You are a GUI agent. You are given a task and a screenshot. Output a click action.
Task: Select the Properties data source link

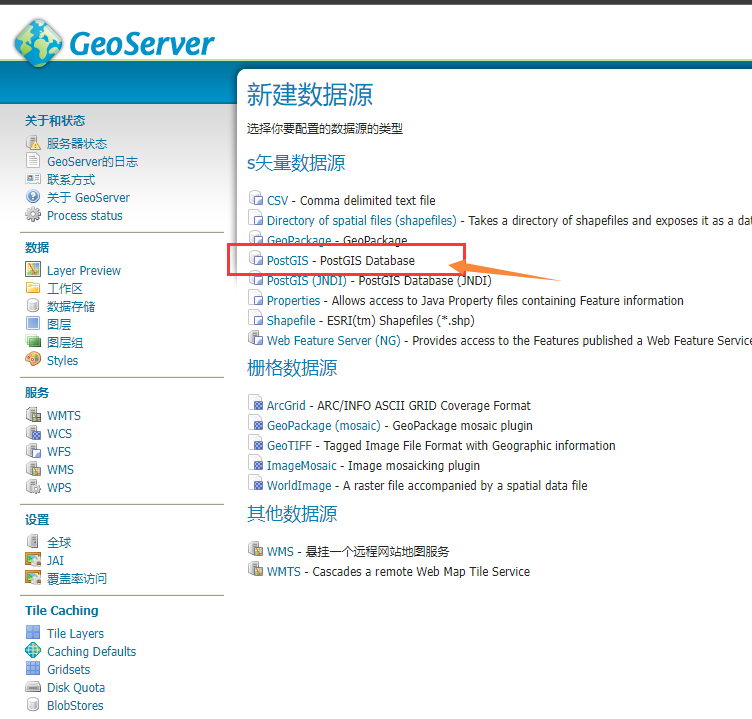293,301
